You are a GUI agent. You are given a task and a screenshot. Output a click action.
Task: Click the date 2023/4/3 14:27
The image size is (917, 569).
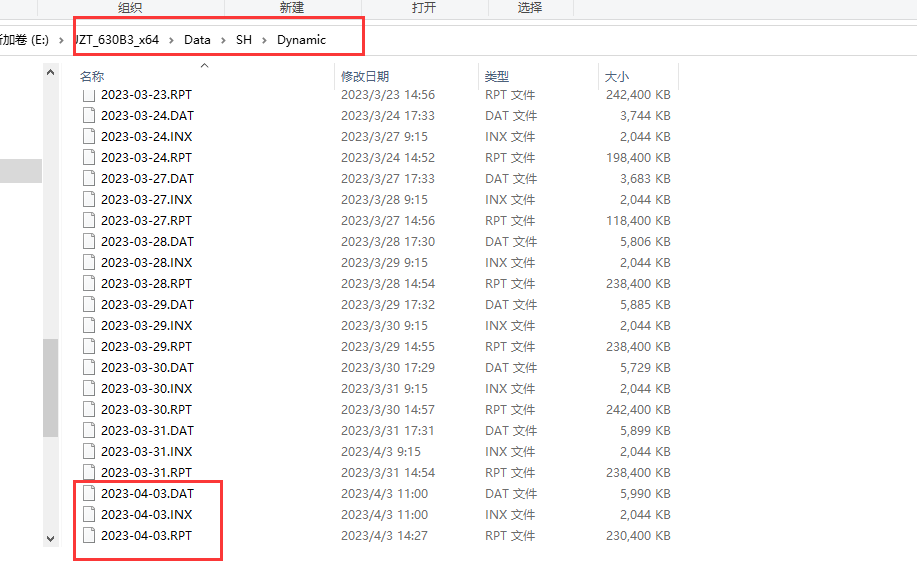(384, 536)
